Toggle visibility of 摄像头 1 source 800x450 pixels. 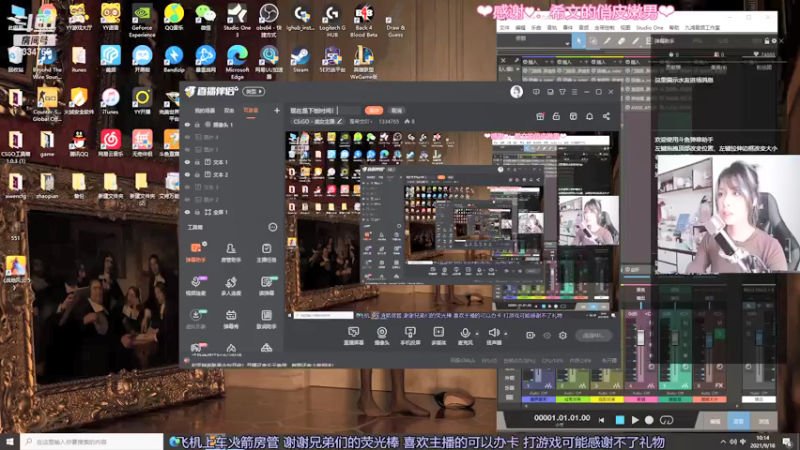(x=187, y=124)
